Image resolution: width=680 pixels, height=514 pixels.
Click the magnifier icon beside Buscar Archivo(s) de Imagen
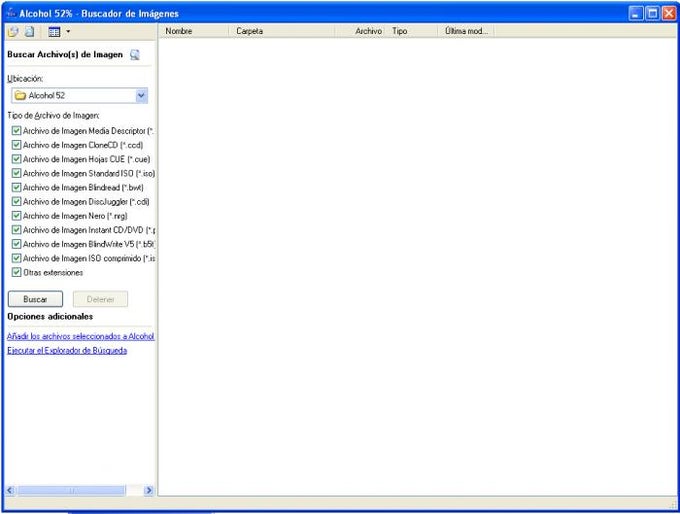point(135,55)
